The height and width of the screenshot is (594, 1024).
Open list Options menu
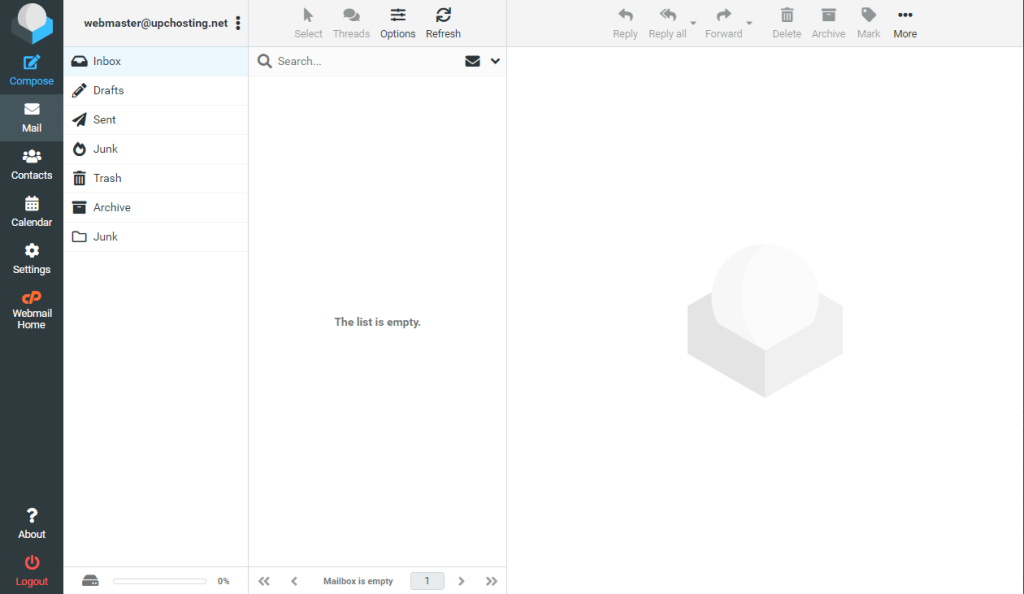(x=398, y=15)
